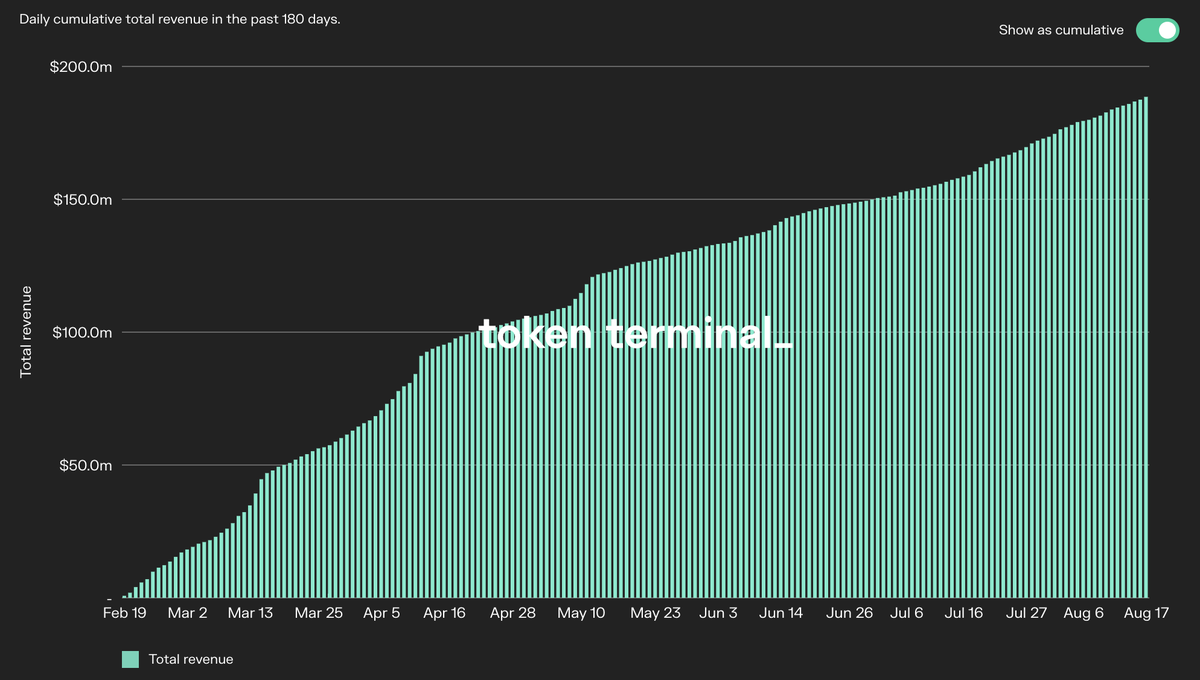Click the Mar 25 x-axis date label
1200x680 pixels.
pos(319,613)
